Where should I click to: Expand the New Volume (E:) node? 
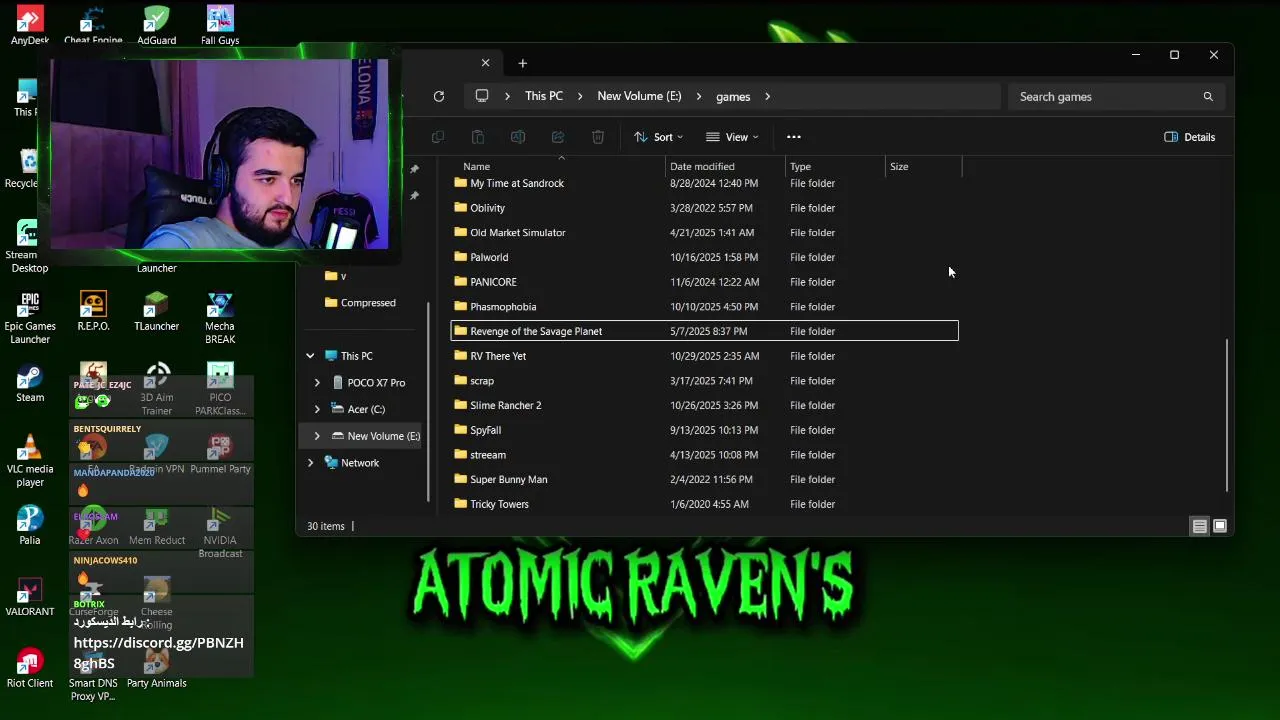click(317, 436)
